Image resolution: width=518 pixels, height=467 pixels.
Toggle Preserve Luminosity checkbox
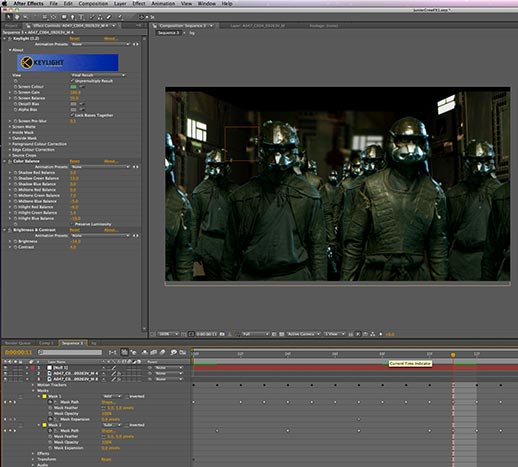pyautogui.click(x=72, y=224)
